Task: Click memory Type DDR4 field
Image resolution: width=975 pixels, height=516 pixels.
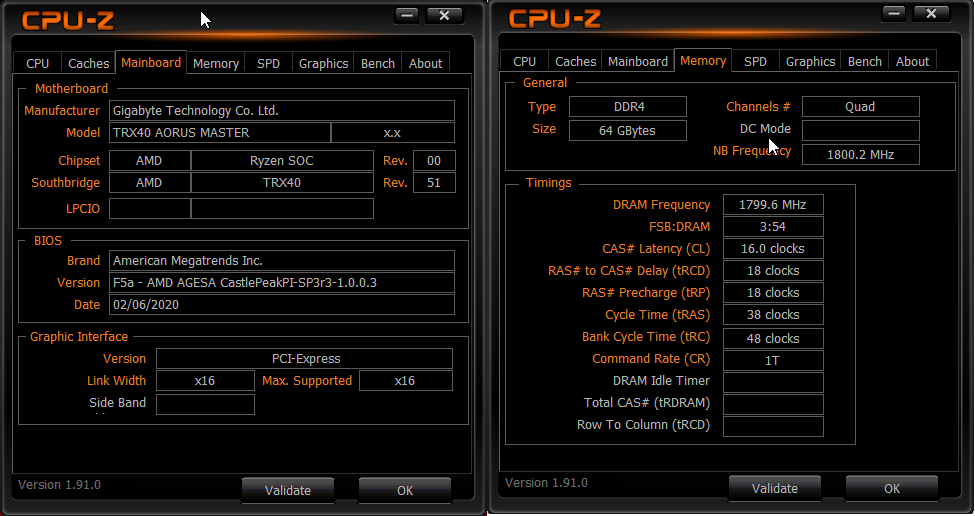Action: pyautogui.click(x=628, y=106)
